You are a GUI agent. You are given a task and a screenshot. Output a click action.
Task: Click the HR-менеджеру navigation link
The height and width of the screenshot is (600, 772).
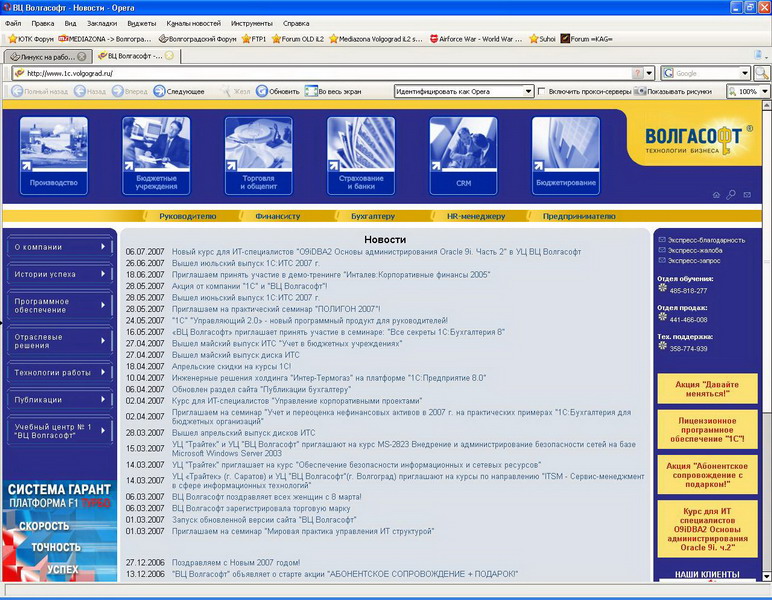(x=476, y=216)
